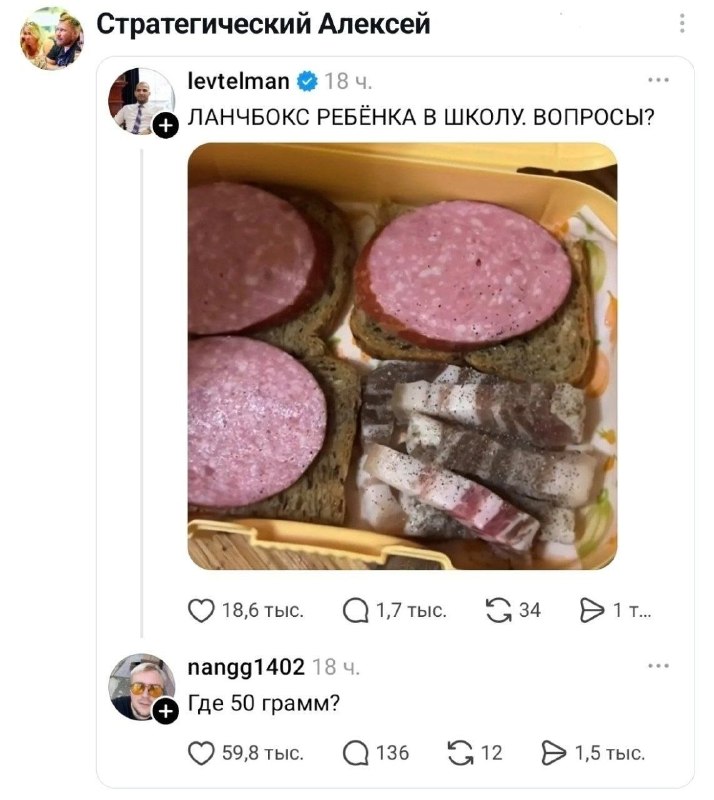View Стратегический Алексей avatar picture
This screenshot has height=800, width=714.
51,39
